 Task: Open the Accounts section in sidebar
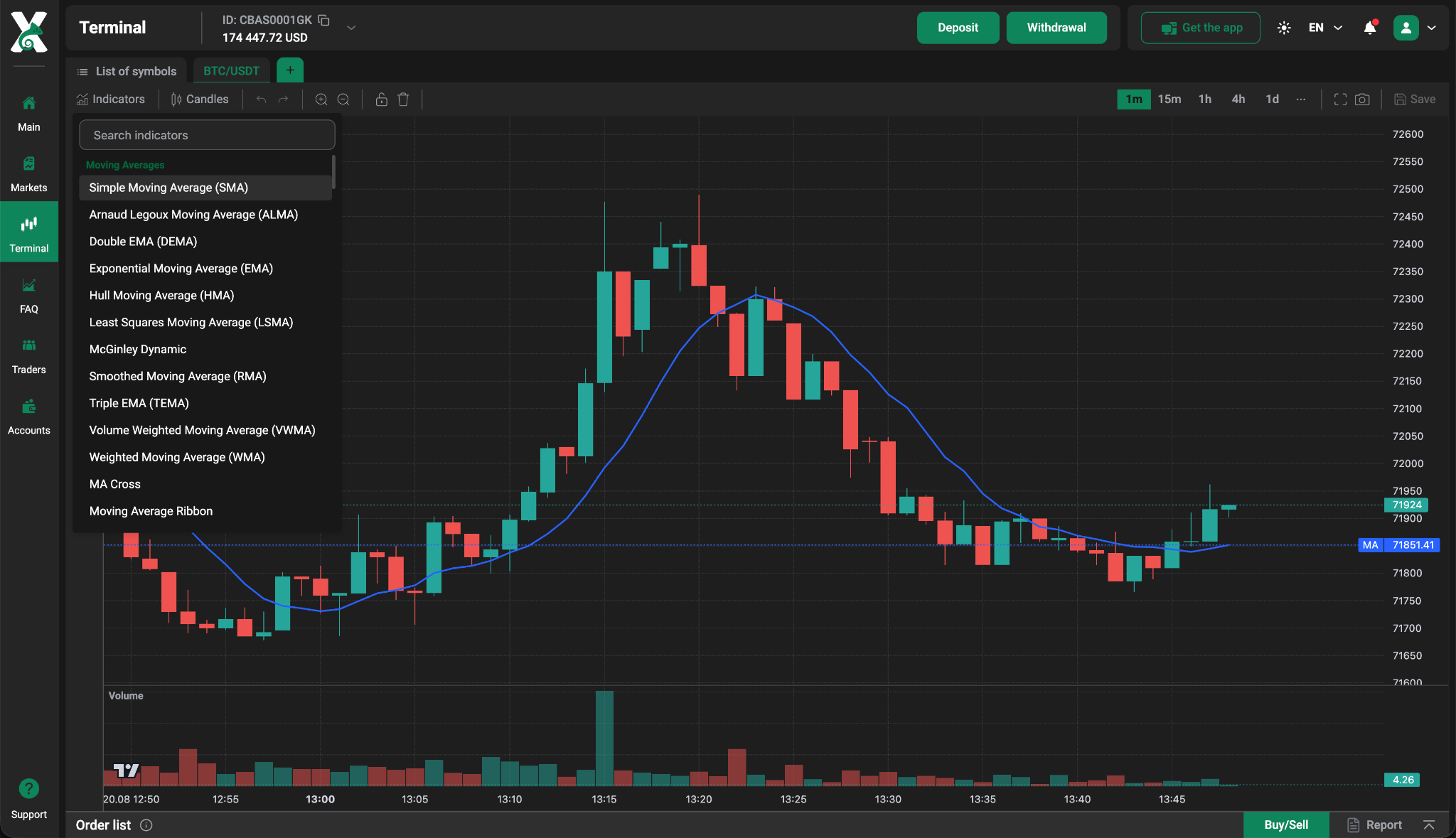coord(28,417)
